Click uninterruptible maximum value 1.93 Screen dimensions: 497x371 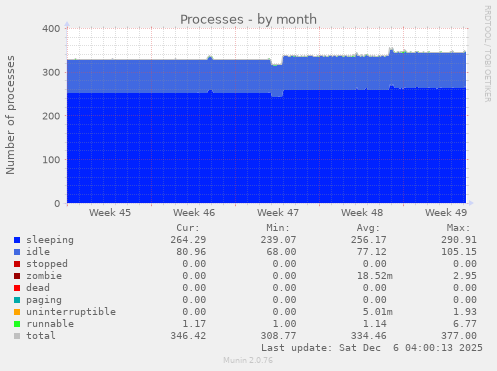click(x=465, y=312)
